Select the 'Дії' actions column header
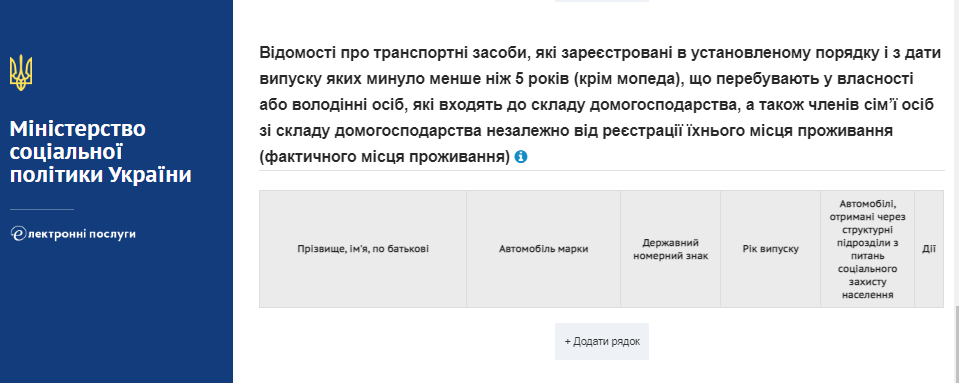Image resolution: width=959 pixels, height=383 pixels. [x=929, y=249]
